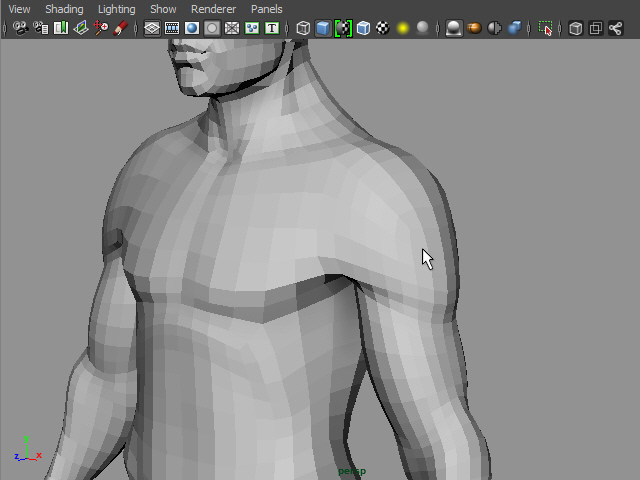
Task: Switch to Wireframe display cube icon
Action: [303, 28]
